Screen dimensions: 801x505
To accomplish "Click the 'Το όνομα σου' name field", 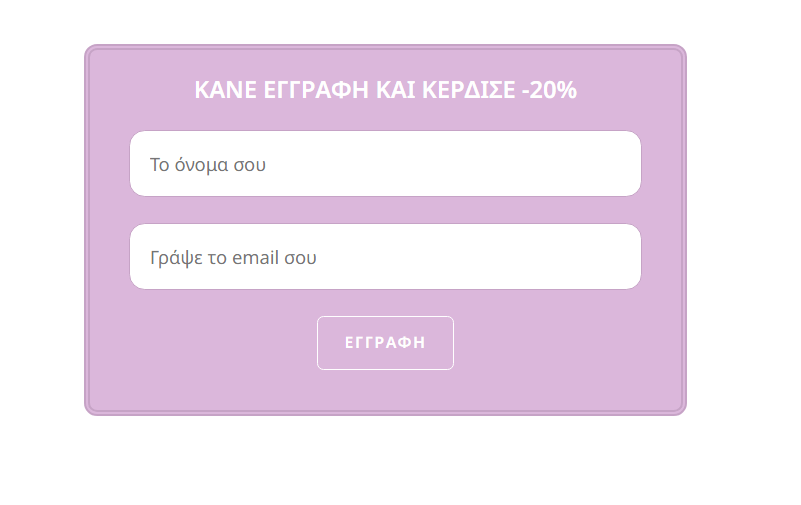I will click(x=385, y=164).
